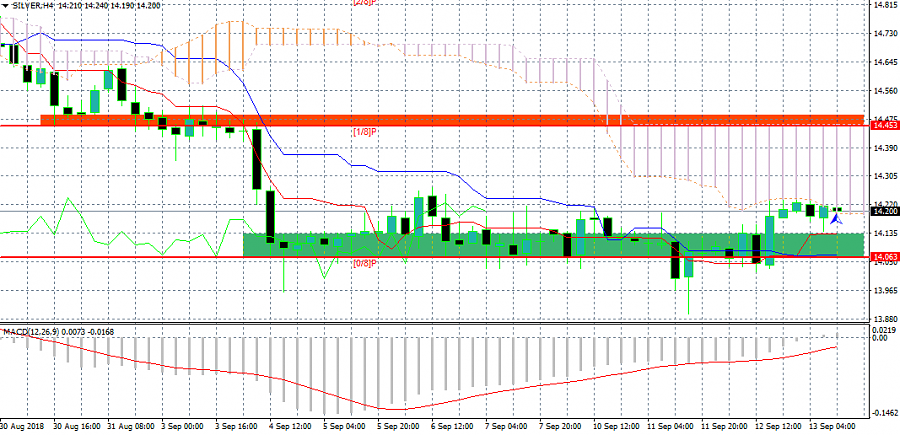Select the orange-red resistance zone rectangle

[x=450, y=120]
